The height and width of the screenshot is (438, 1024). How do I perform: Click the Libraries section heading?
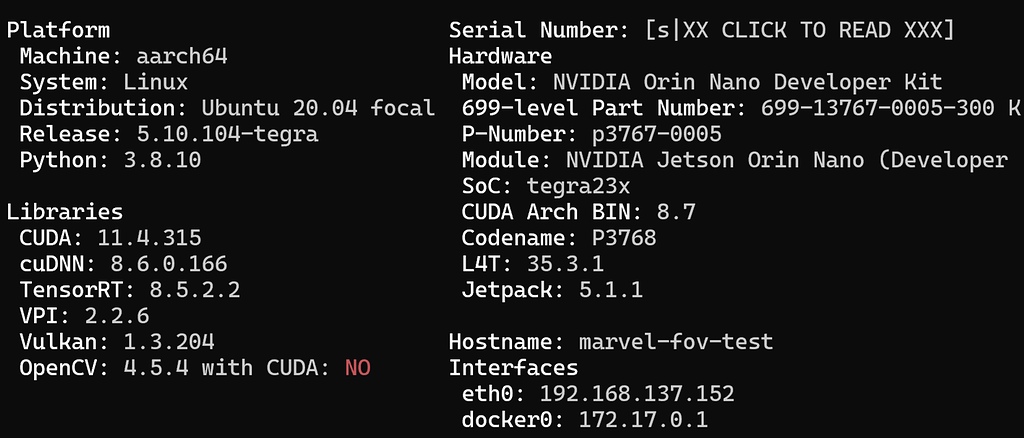65,211
